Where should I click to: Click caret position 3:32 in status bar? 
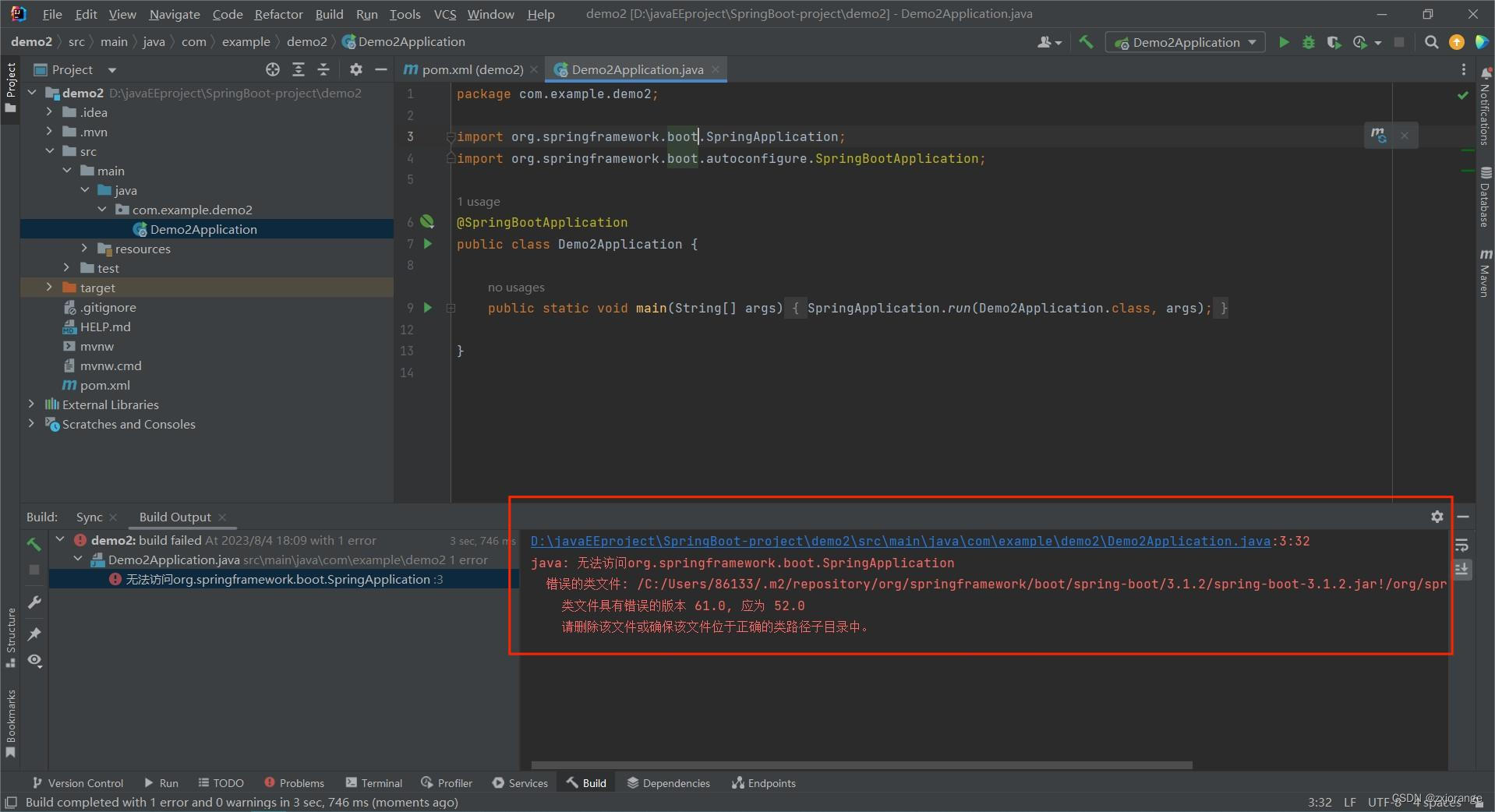pos(1320,802)
